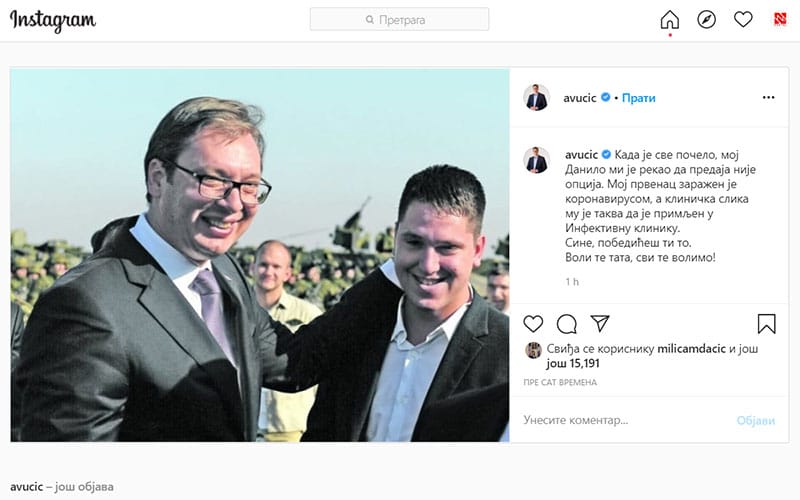Screen dimensions: 800x500
Task: Go to the Instagram home feed icon
Action: 669,19
